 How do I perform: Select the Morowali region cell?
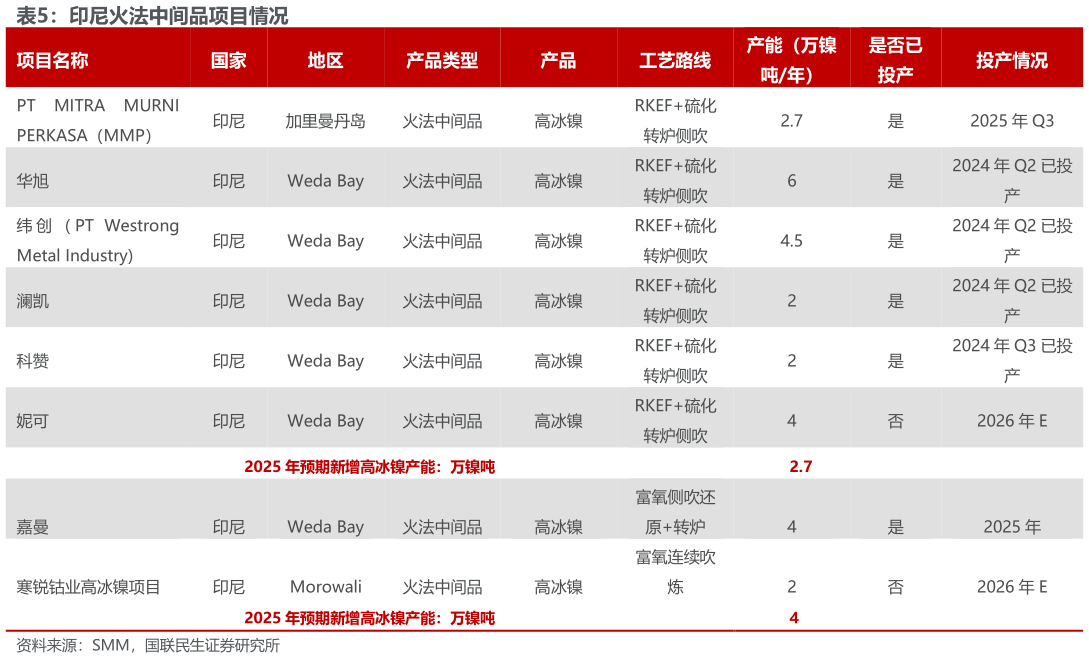(326, 587)
